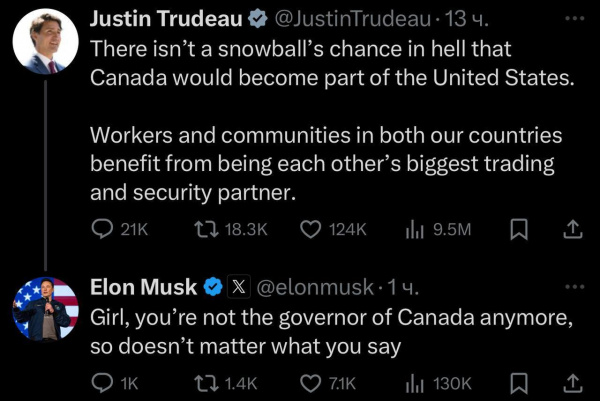
Task: Bookmark Justin Trudeau's tweet
Action: coord(519,230)
